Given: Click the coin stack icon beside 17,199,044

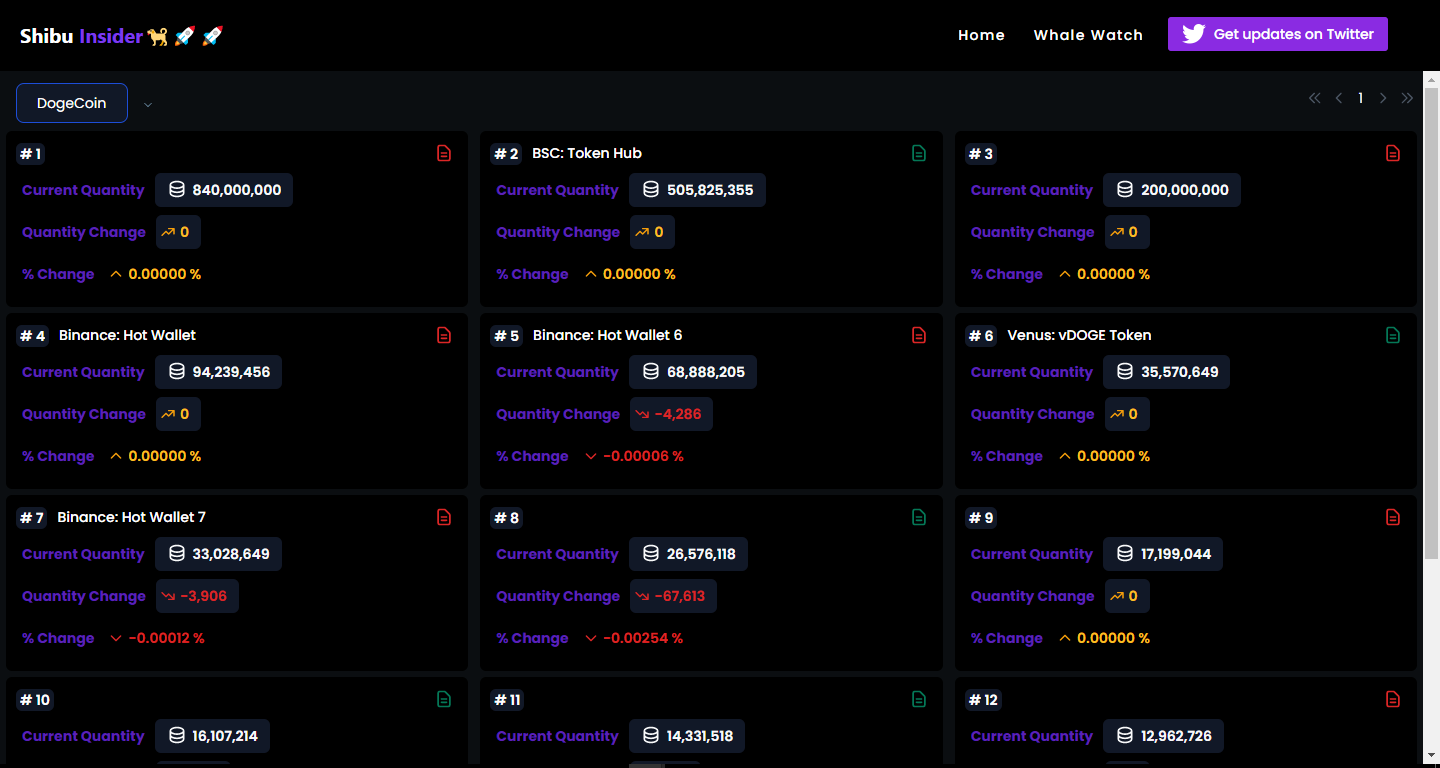Looking at the screenshot, I should [1125, 554].
